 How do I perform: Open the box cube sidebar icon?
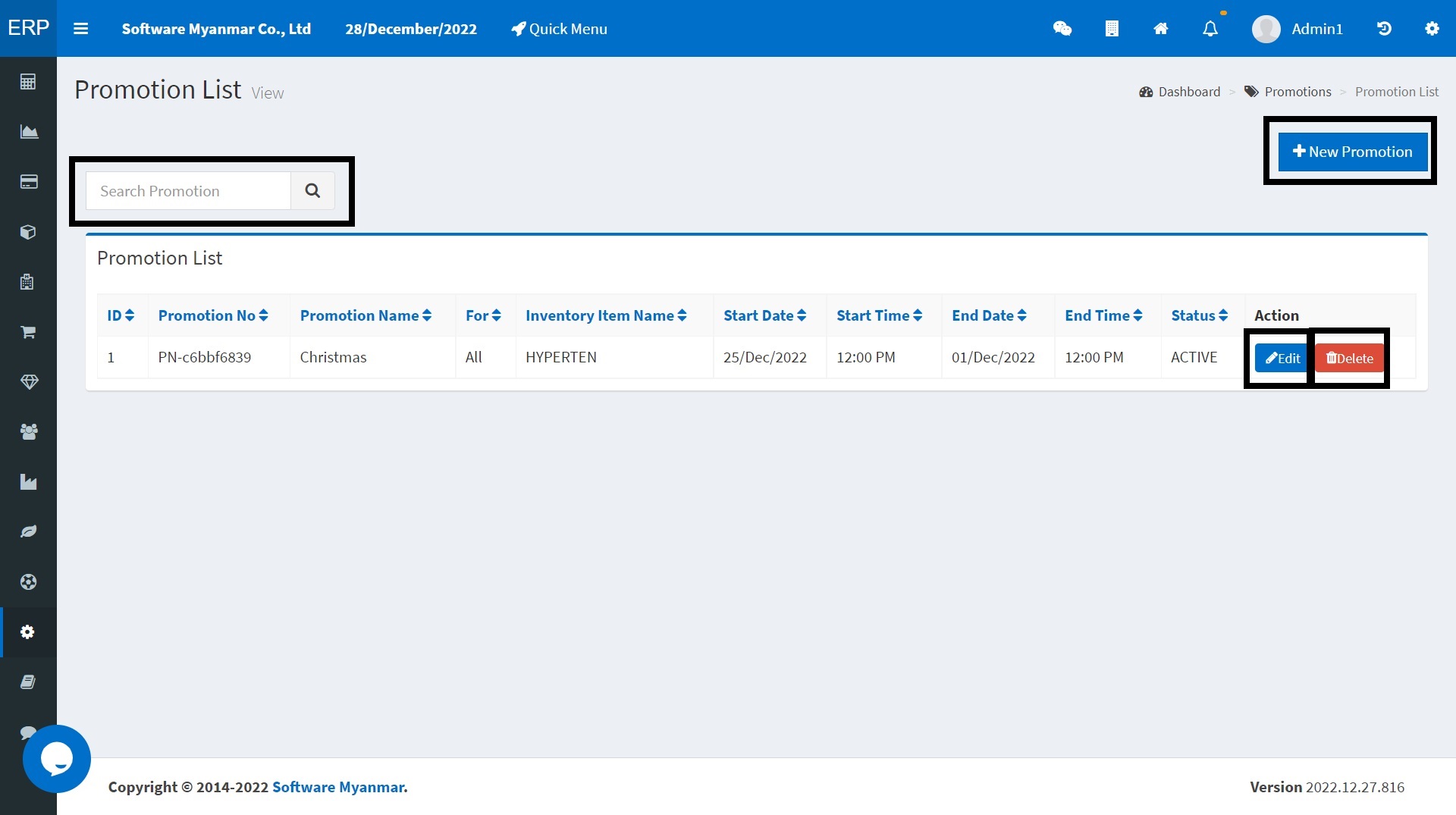coord(29,232)
